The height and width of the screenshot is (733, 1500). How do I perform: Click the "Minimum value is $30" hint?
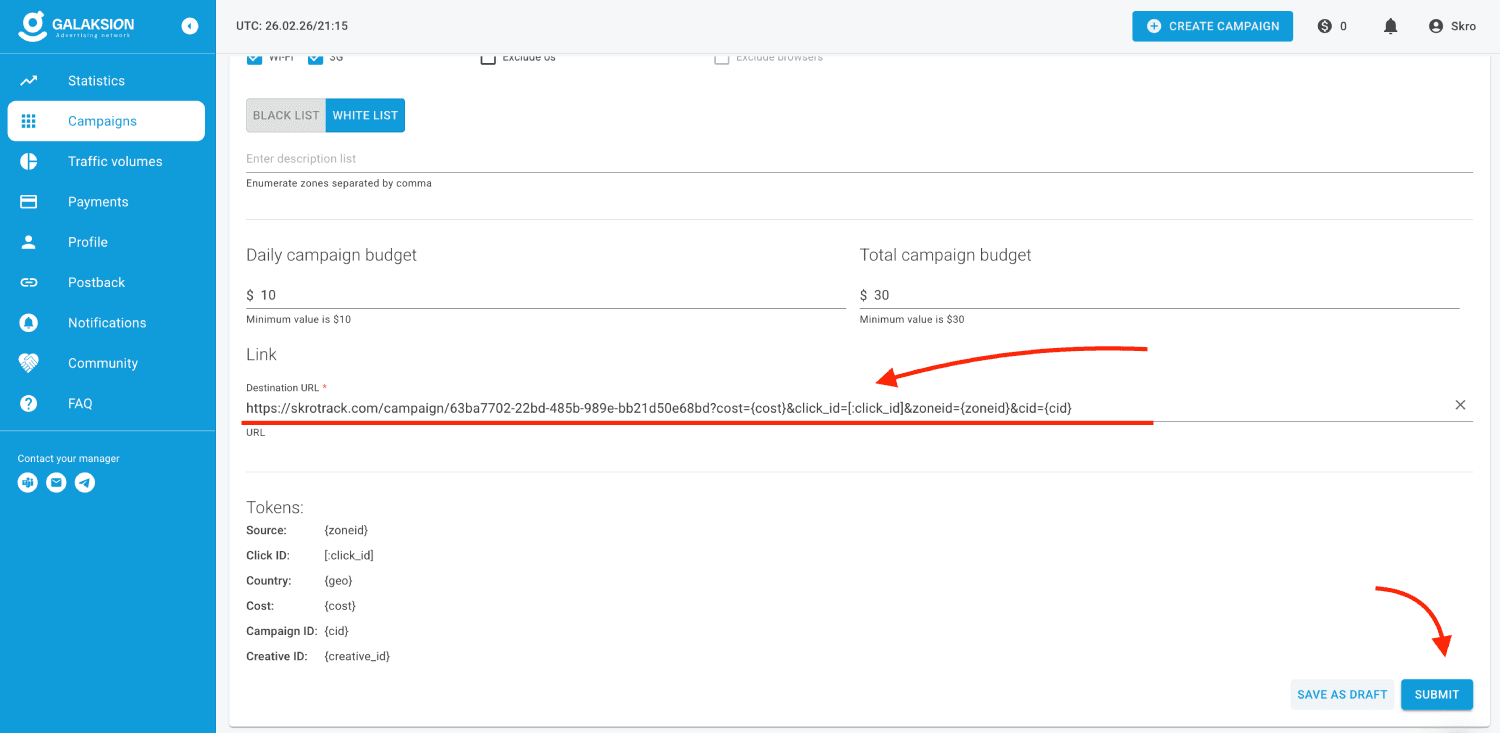point(912,320)
